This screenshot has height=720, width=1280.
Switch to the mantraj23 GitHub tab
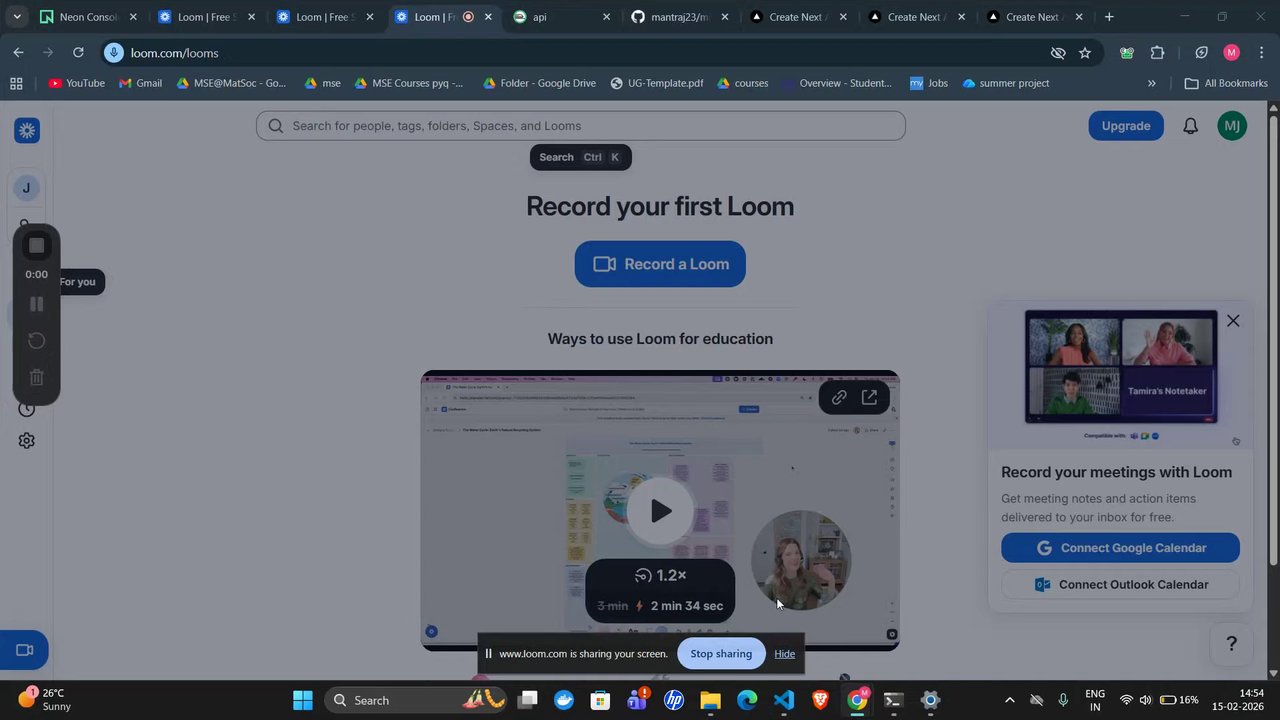point(679,17)
